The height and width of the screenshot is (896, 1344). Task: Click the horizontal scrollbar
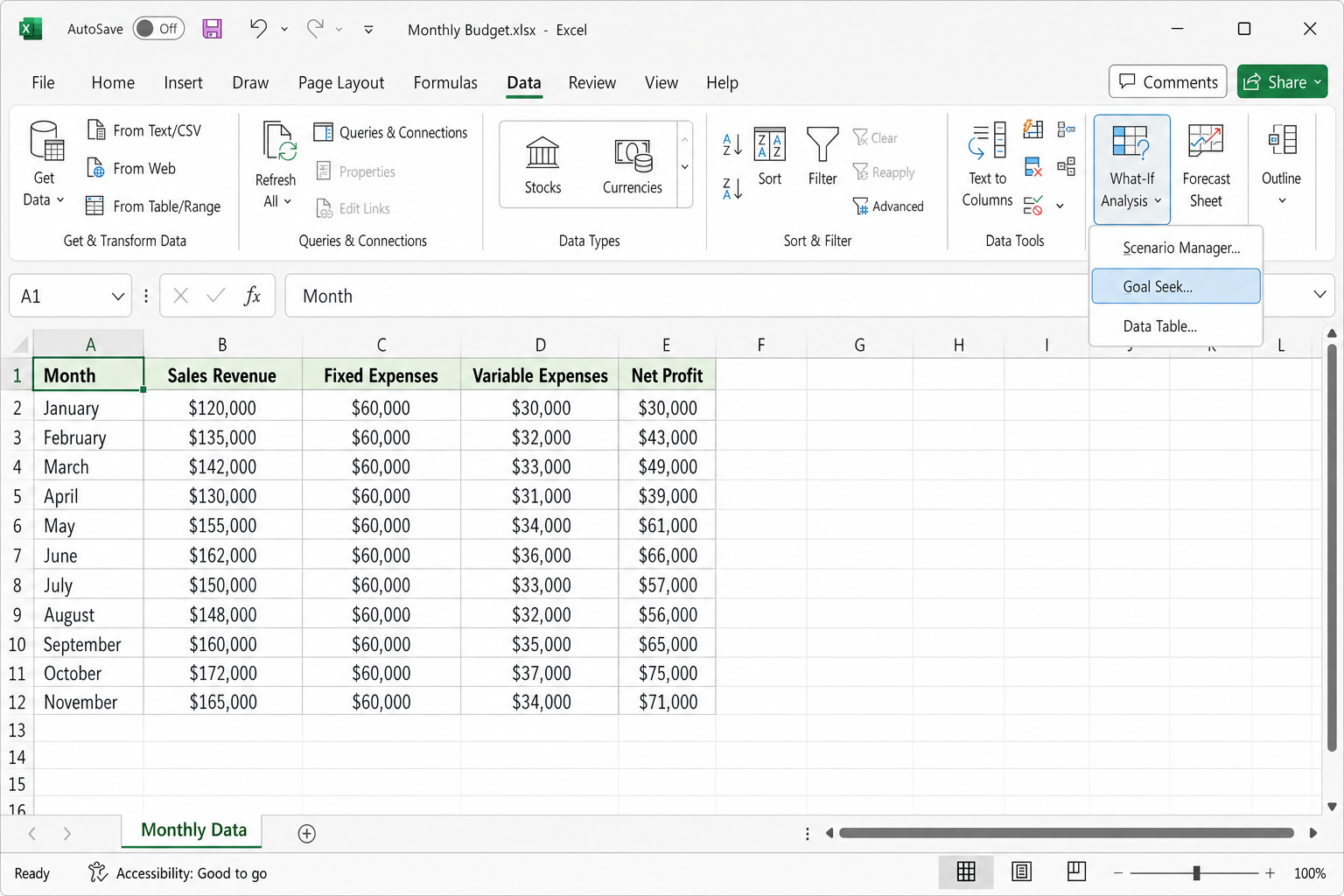[1066, 833]
